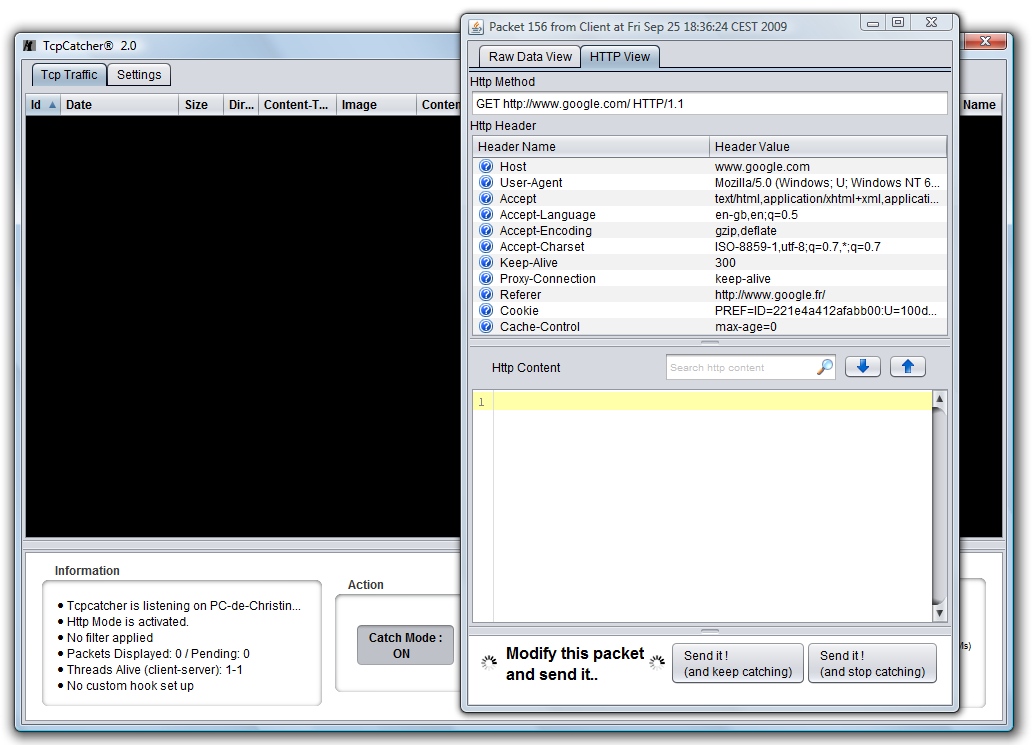Click help icon beside Accept header
This screenshot has width=1036, height=745.
(486, 198)
